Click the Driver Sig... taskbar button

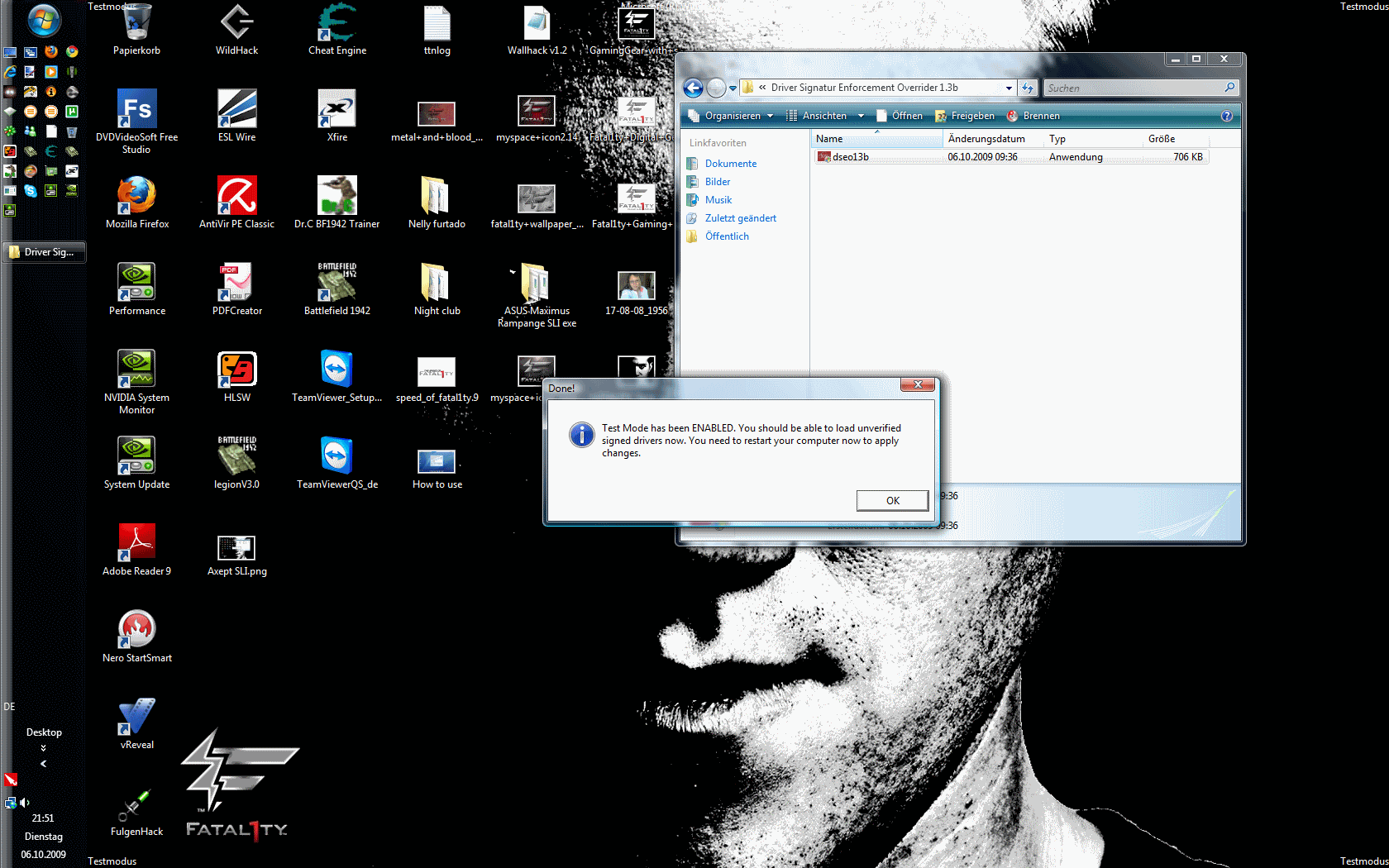point(44,252)
